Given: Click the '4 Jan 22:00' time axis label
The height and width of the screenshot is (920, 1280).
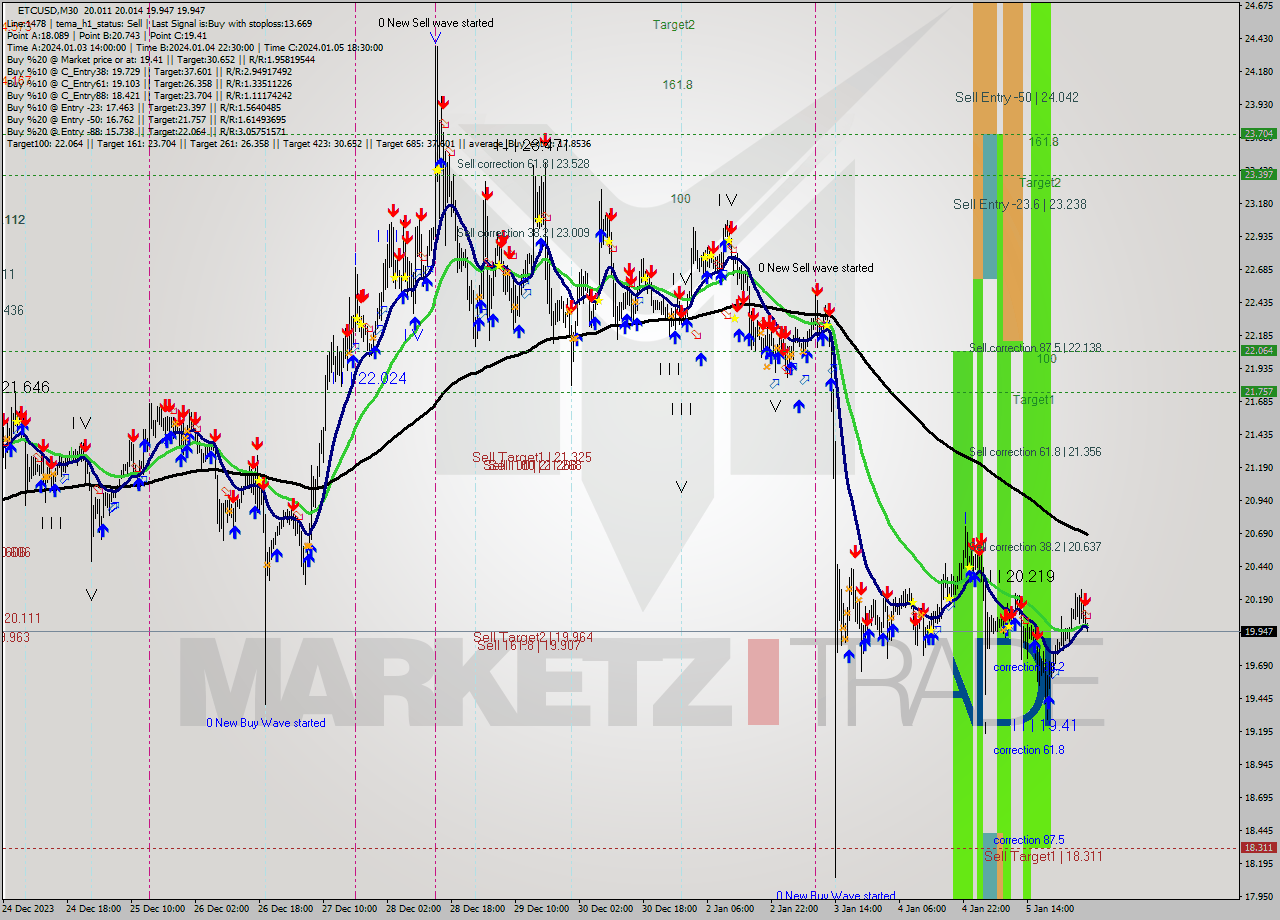Looking at the screenshot, I should click(985, 909).
